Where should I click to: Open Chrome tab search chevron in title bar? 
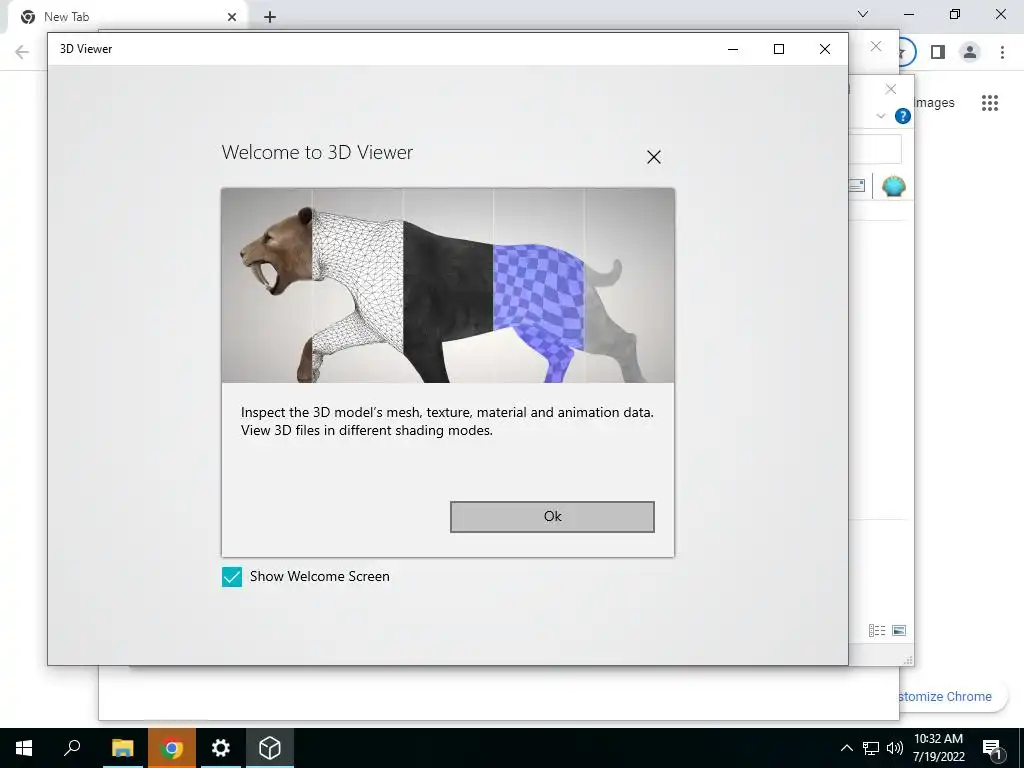point(863,14)
